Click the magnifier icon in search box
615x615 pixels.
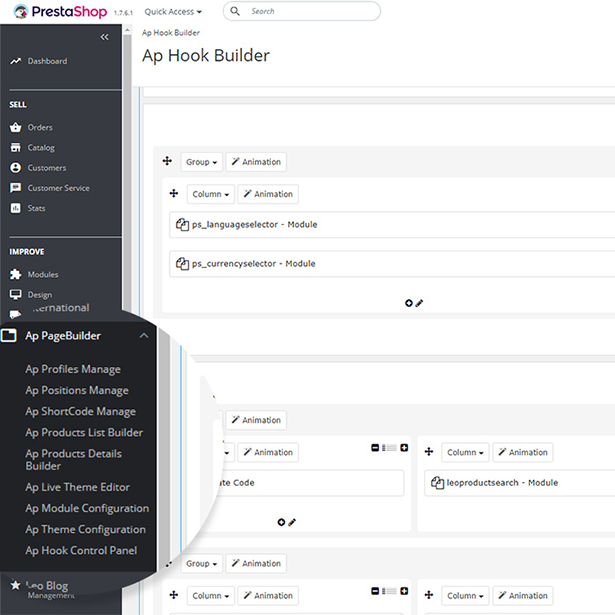(x=235, y=11)
